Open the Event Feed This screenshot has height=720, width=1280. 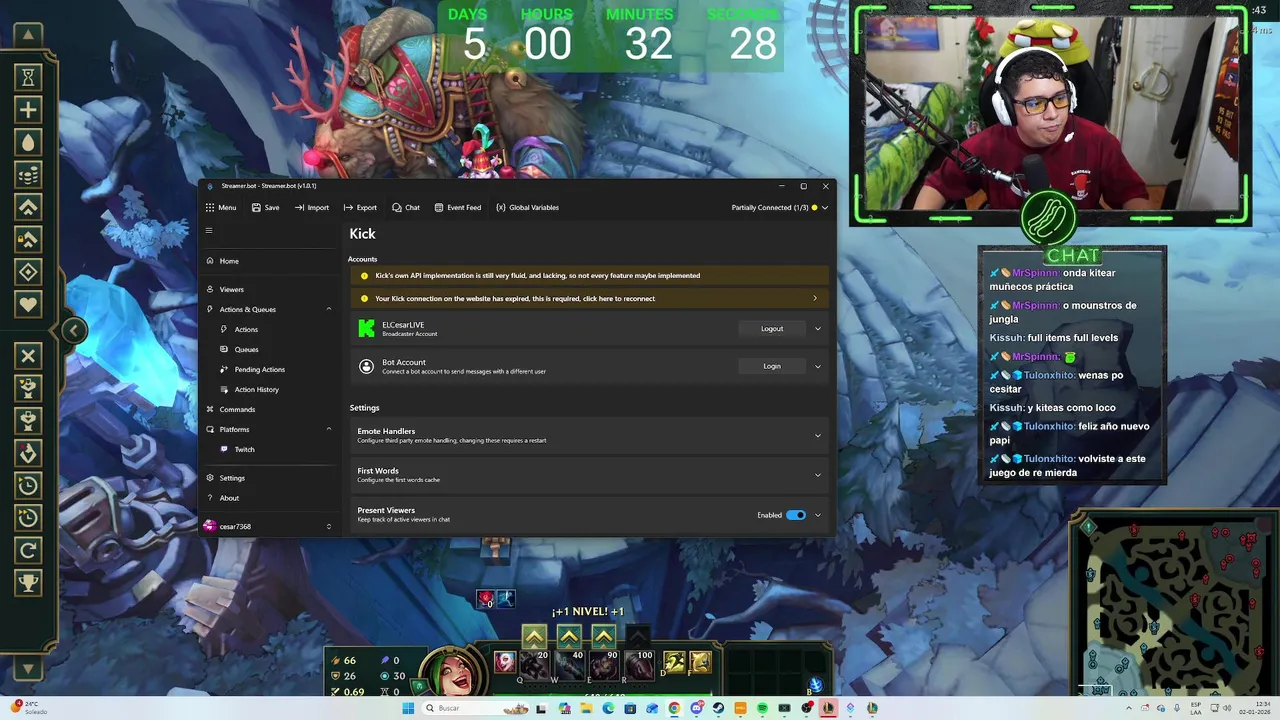pos(458,207)
